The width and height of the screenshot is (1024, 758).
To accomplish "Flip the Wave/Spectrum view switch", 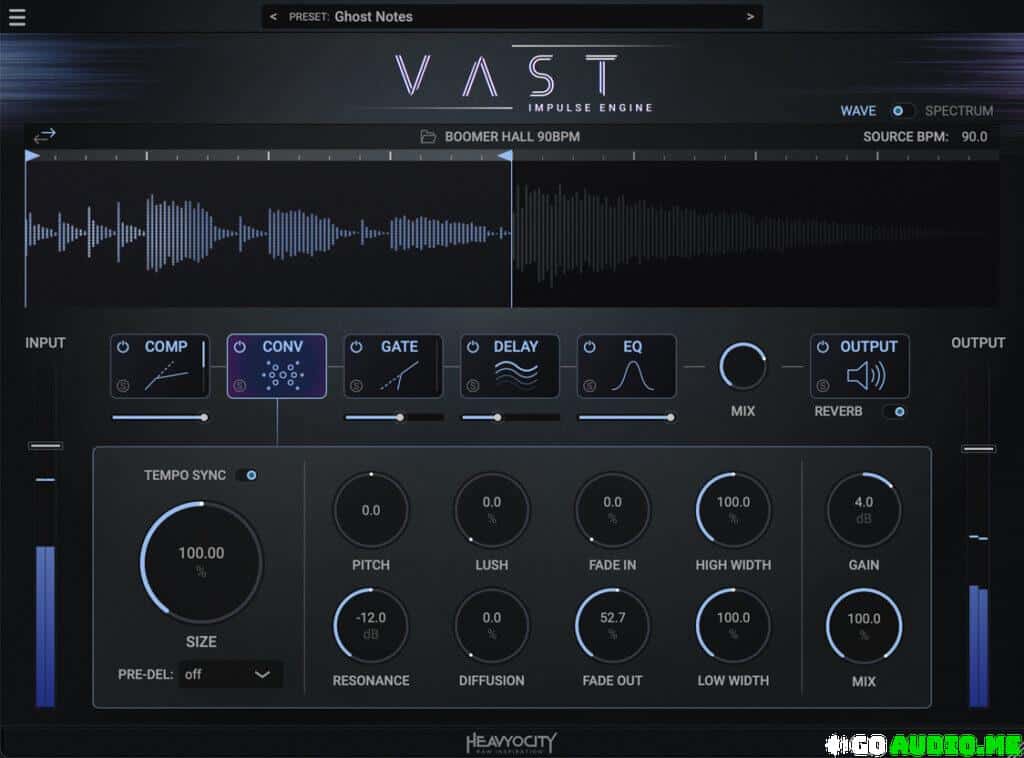I will click(902, 111).
